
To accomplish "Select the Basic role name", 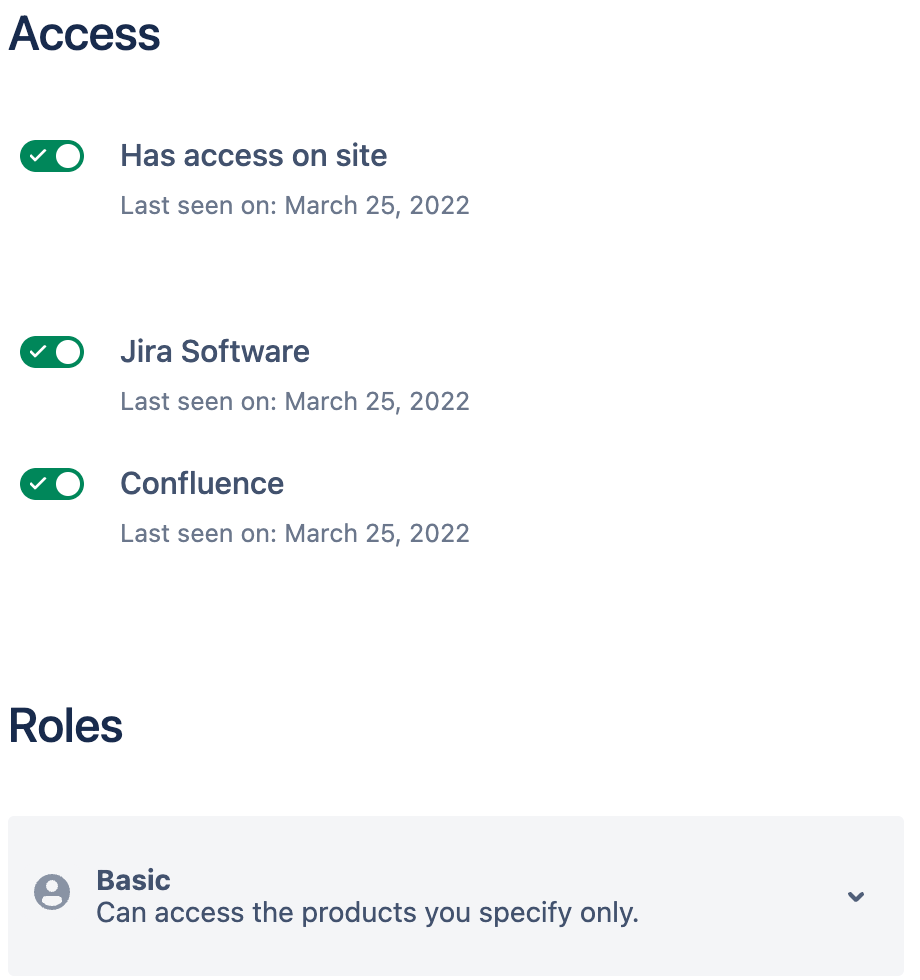I will tap(133, 880).
